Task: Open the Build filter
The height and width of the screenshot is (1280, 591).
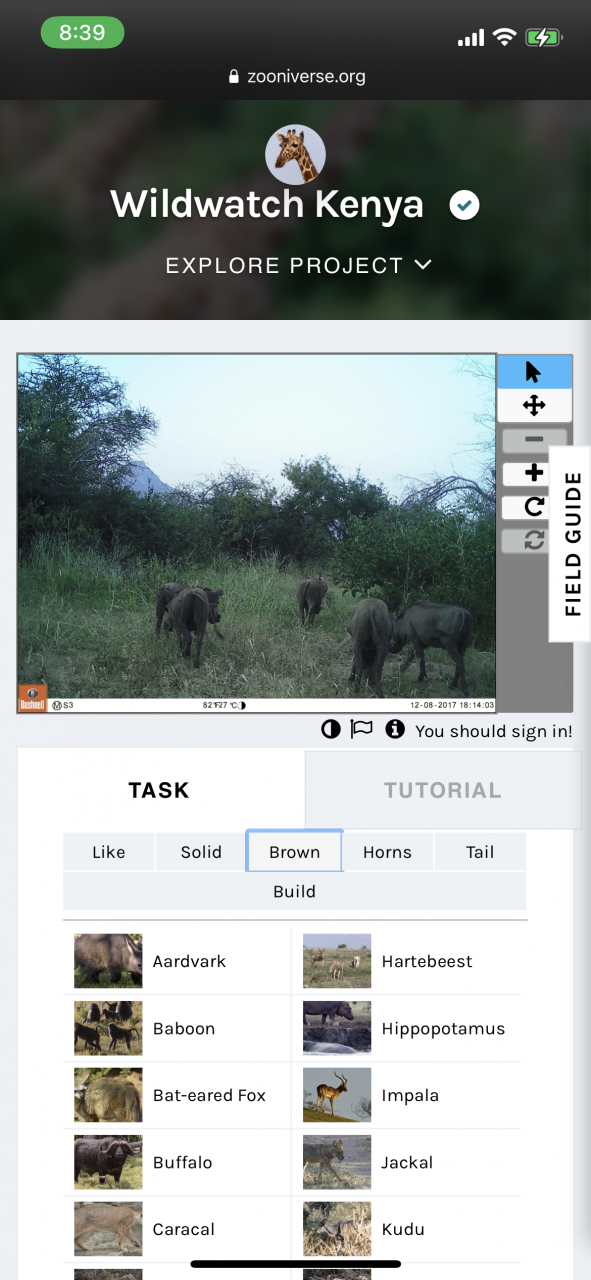Action: coord(295,891)
